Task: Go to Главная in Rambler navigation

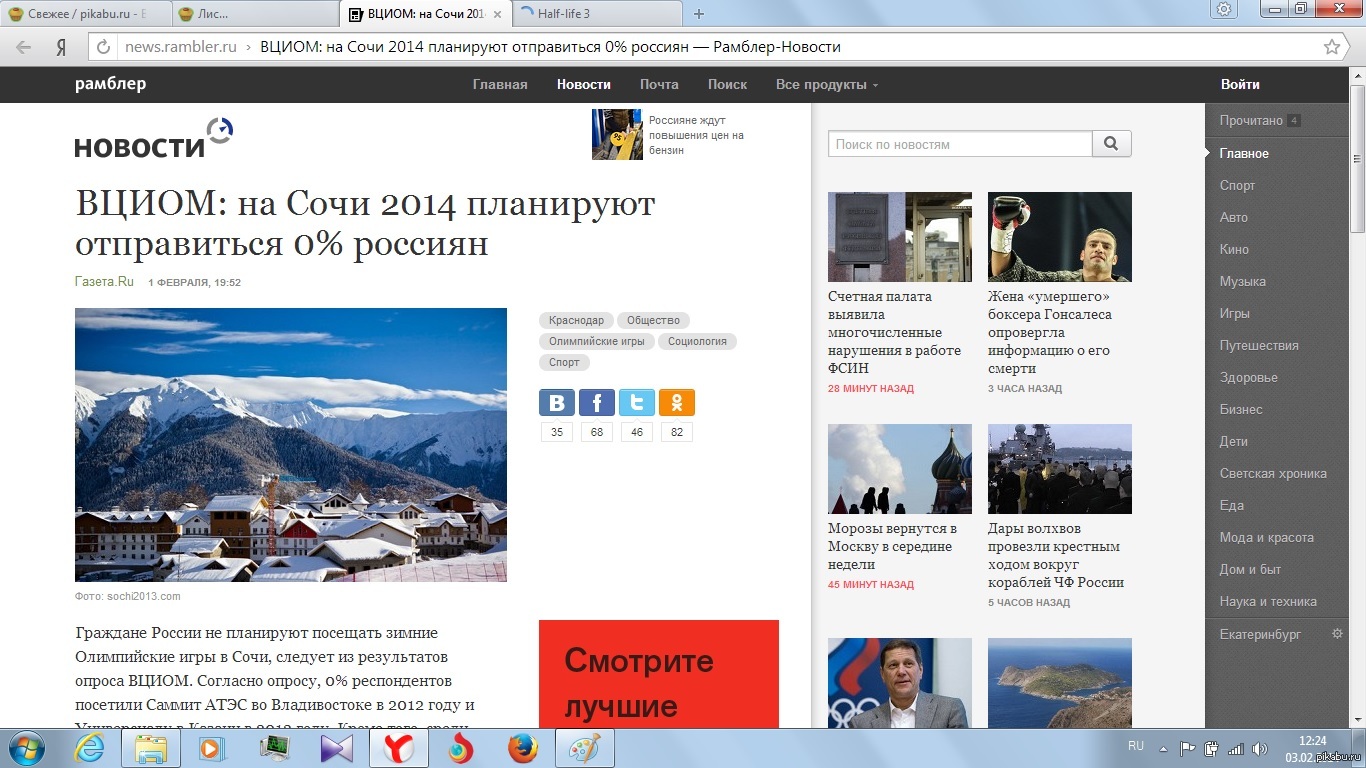Action: (x=500, y=85)
